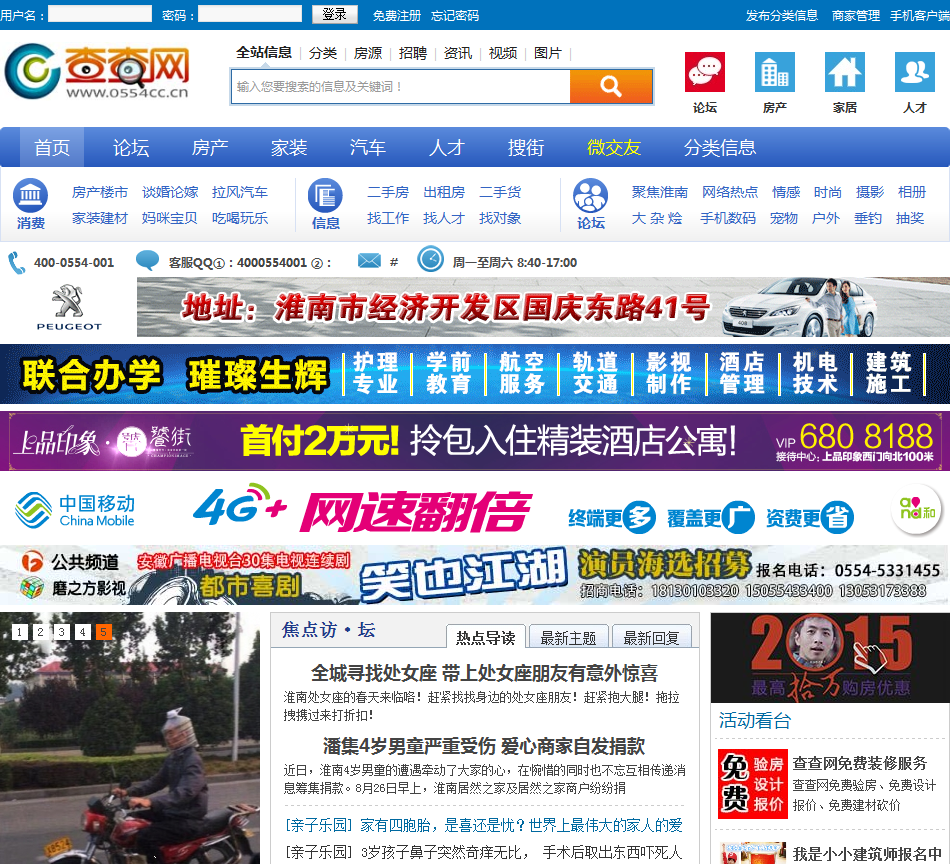Viewport: 950px width, 864px height.
Task: Open the 忘记密码 link
Action: coord(455,15)
